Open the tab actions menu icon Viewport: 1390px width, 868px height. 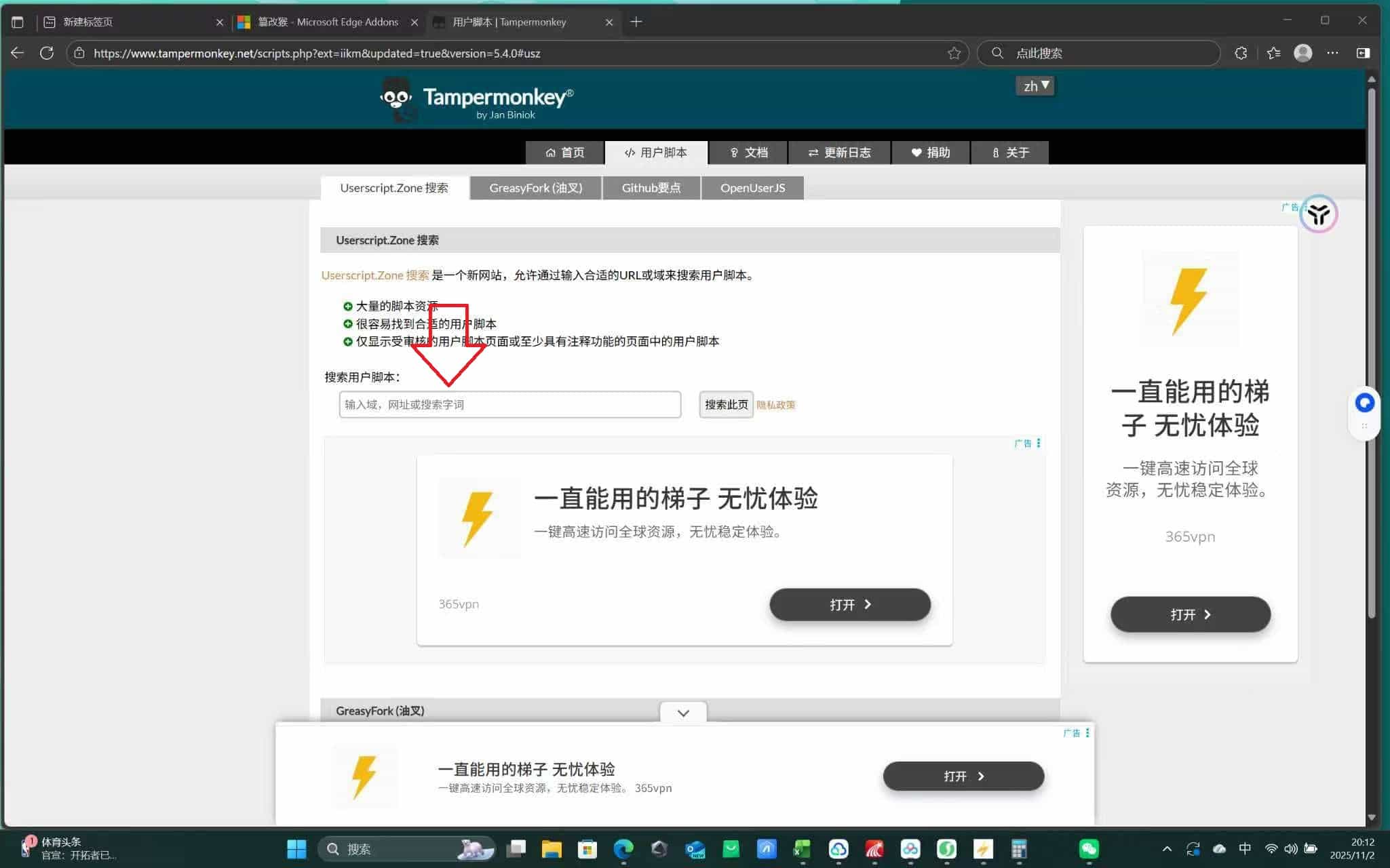(x=18, y=22)
